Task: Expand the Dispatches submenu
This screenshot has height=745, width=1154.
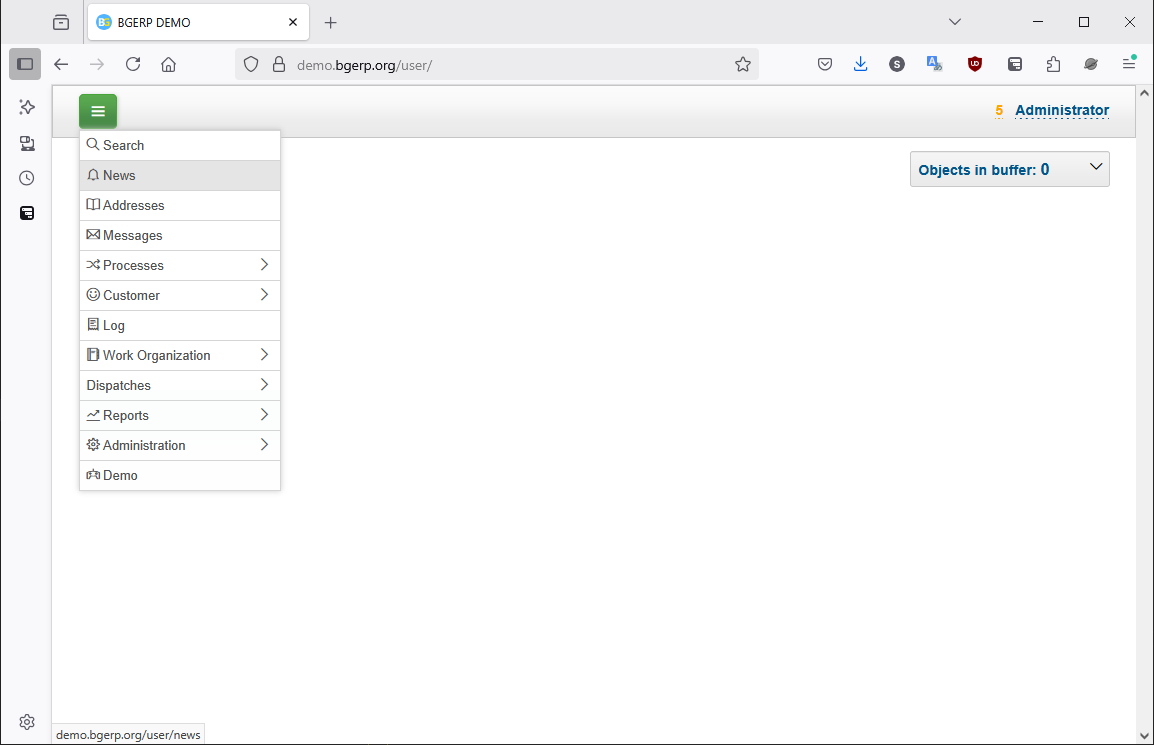Action: tap(119, 385)
